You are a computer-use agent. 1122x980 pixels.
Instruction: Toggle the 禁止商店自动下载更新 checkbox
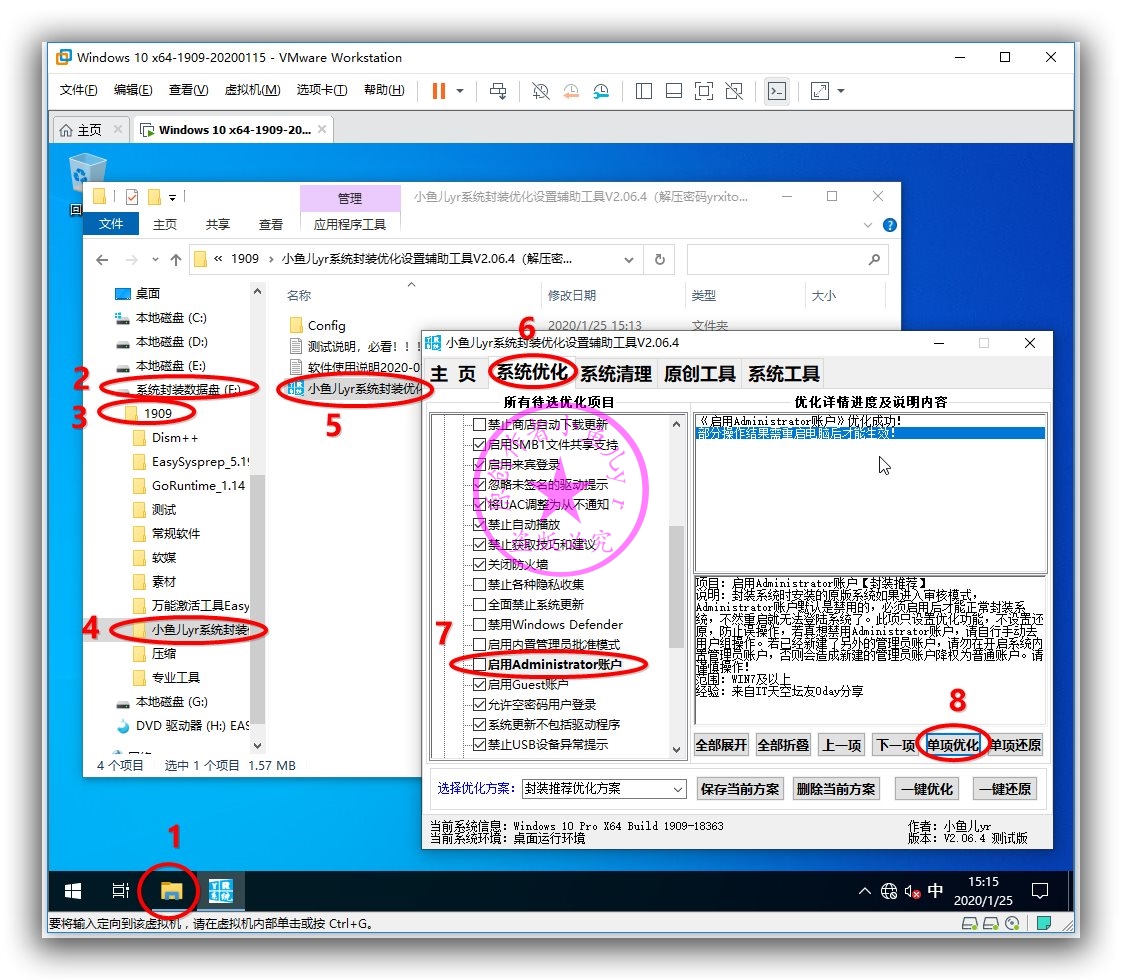[479, 425]
